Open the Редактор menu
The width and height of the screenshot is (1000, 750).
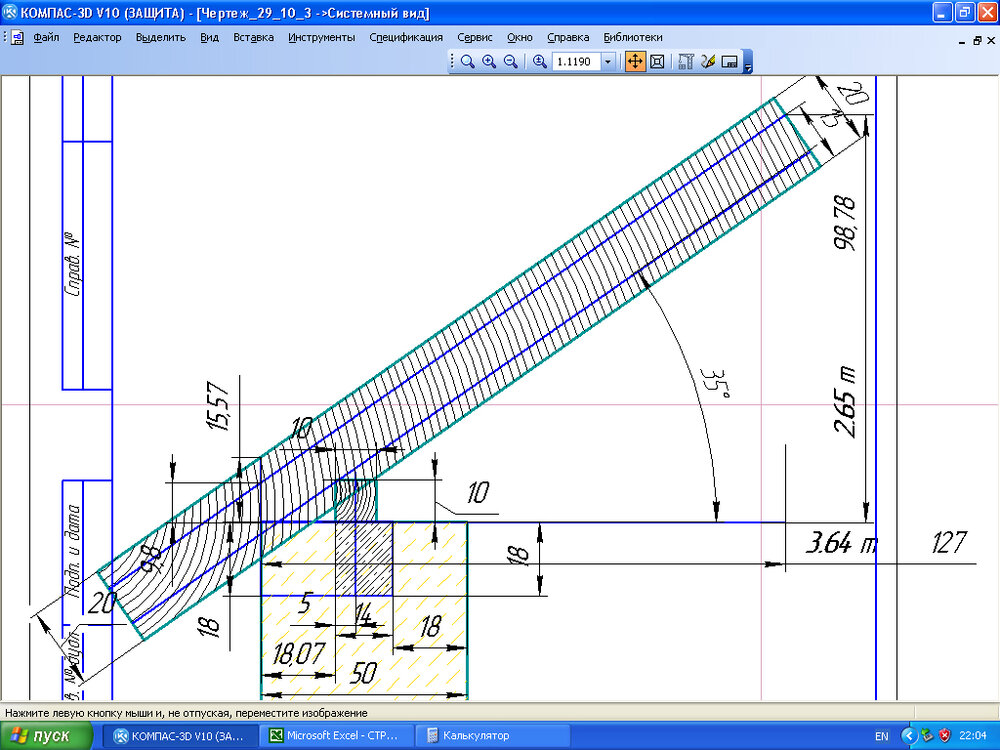pyautogui.click(x=97, y=38)
